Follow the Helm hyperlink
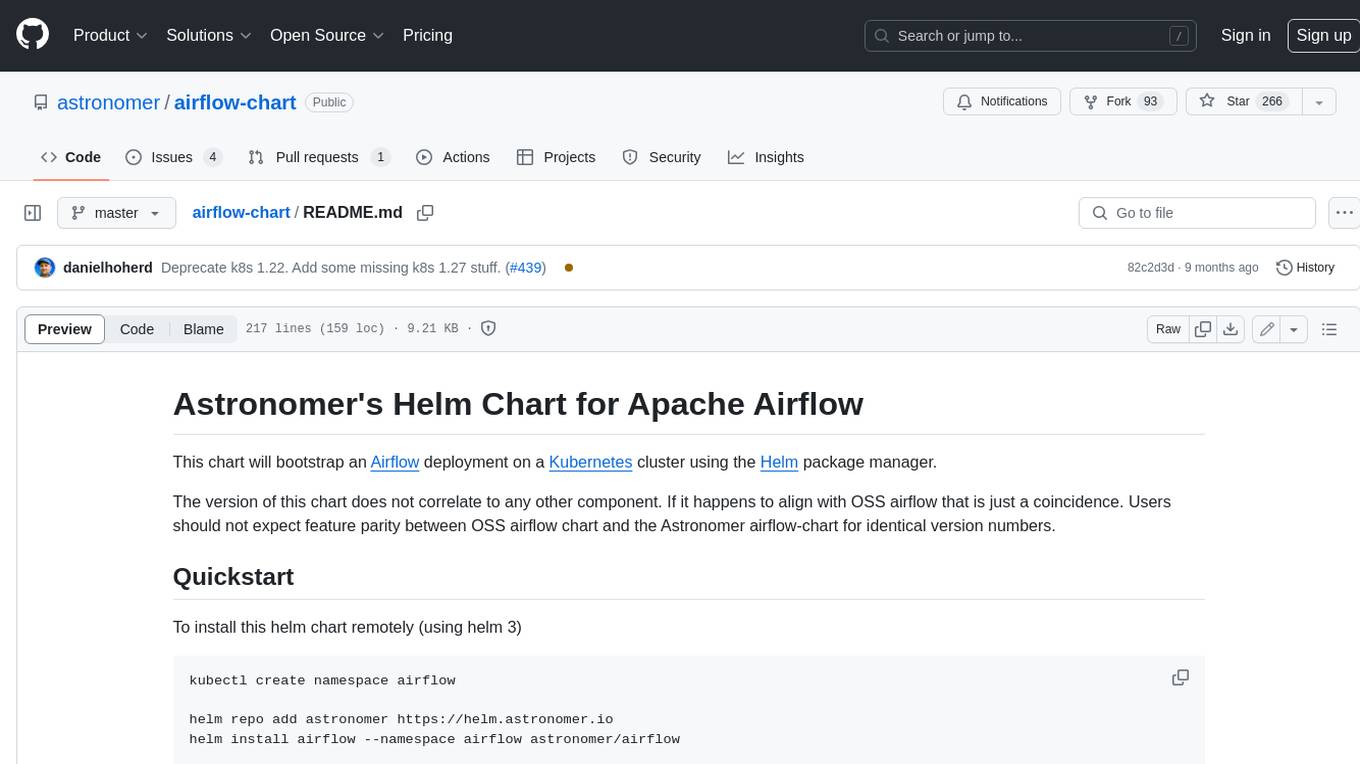This screenshot has height=764, width=1360. pyautogui.click(x=779, y=462)
